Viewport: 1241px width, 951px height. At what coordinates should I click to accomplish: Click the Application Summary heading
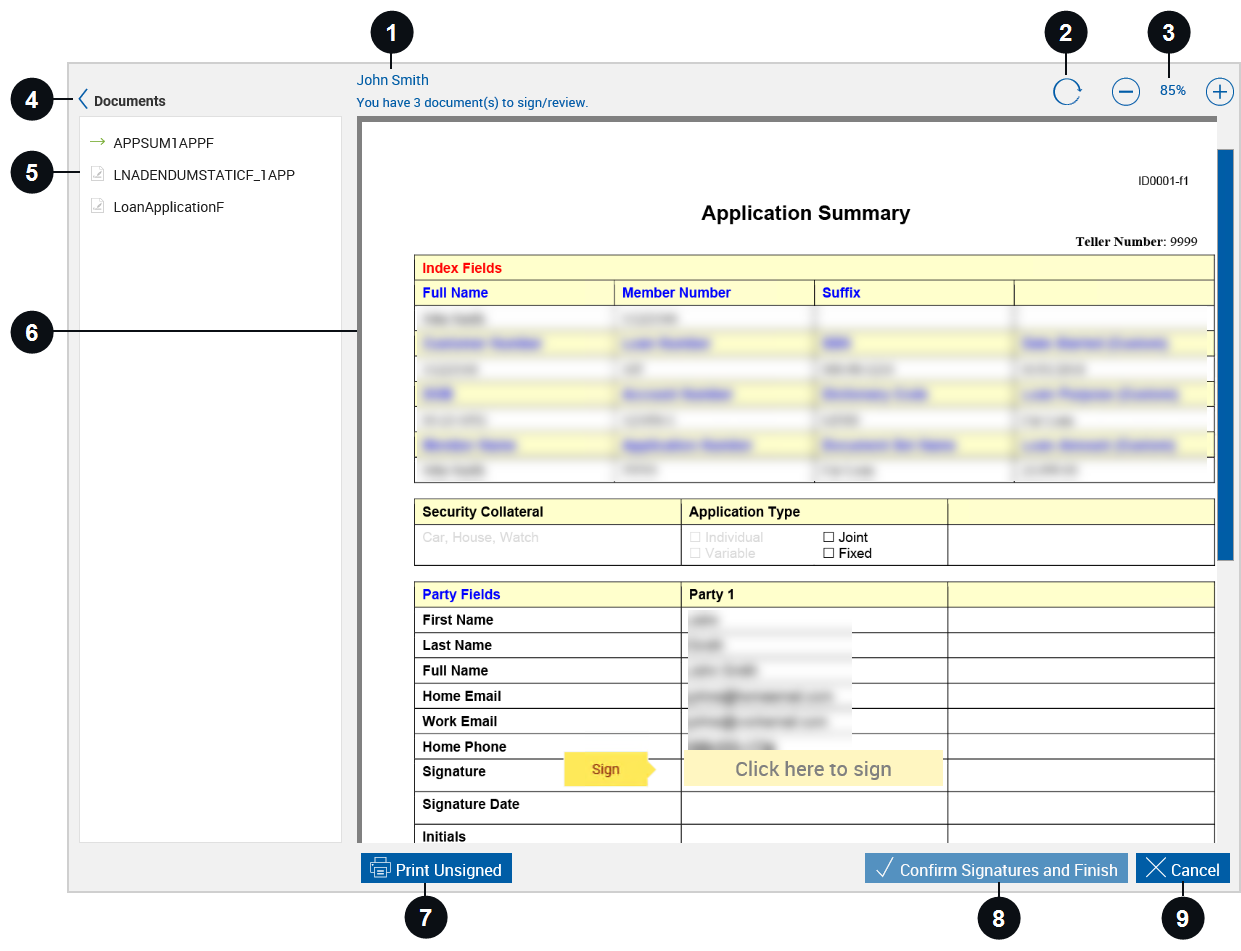[806, 213]
